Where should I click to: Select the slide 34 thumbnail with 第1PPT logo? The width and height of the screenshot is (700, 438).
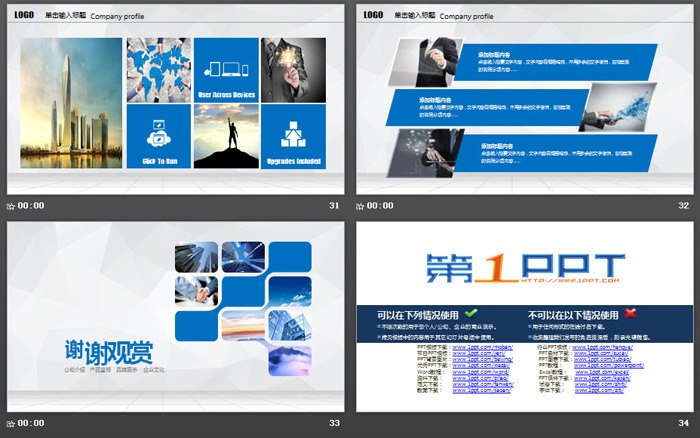click(525, 317)
